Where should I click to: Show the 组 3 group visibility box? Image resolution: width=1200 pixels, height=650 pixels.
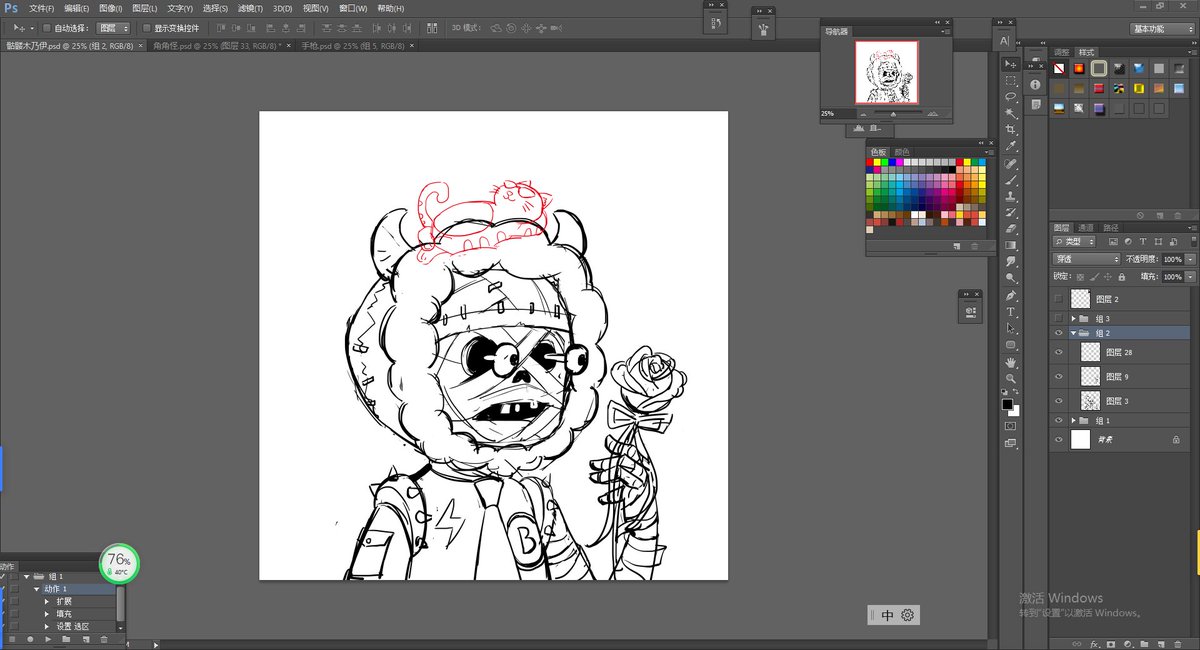click(1059, 318)
